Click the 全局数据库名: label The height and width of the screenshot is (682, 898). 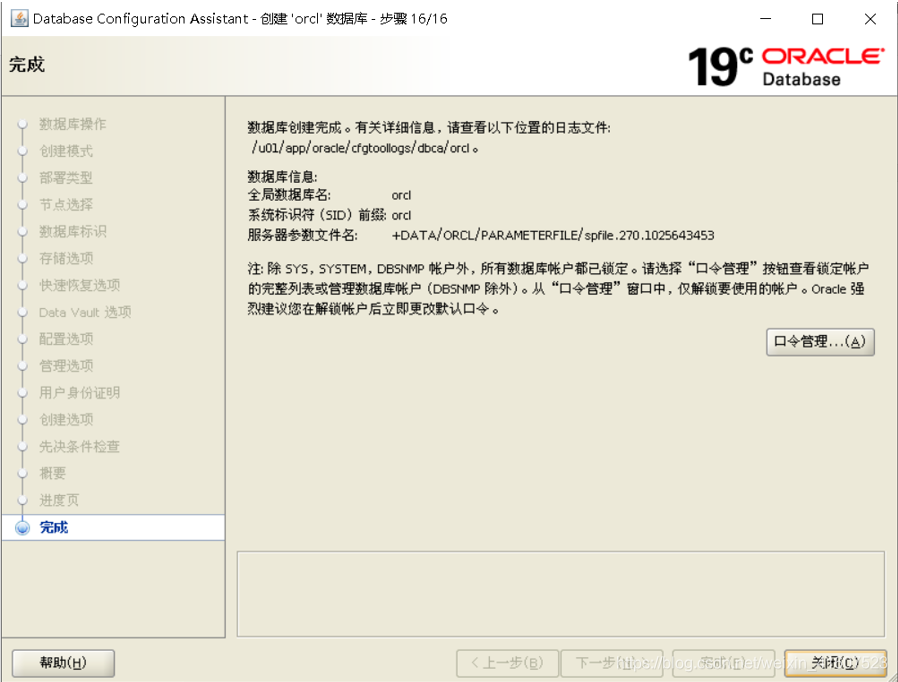(289, 195)
